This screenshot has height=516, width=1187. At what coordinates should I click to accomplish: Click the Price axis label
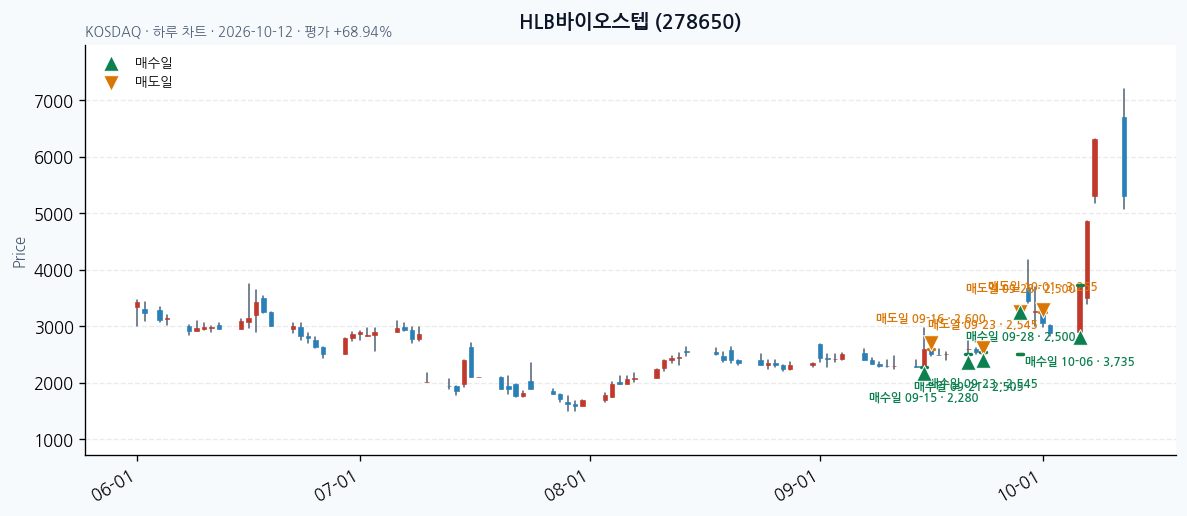coord(19,252)
